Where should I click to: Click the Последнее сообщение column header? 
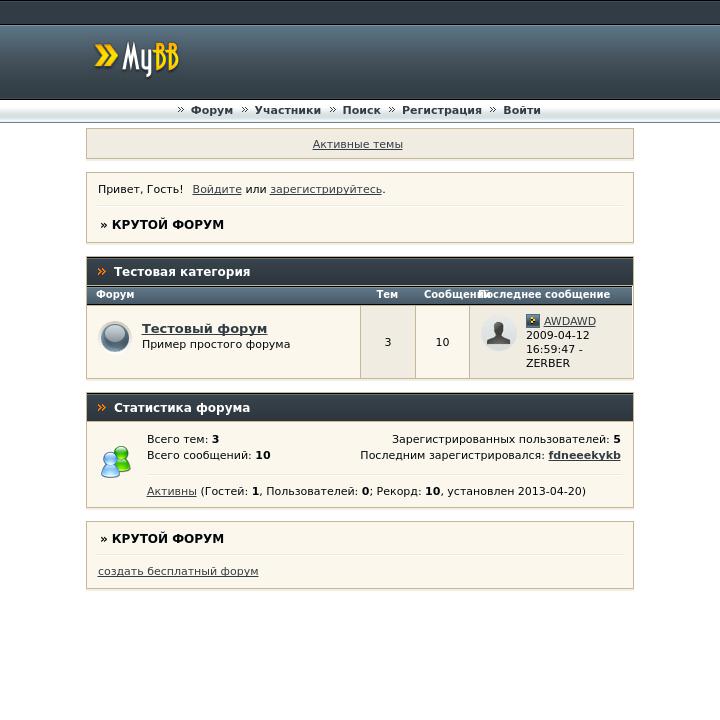[x=546, y=294]
